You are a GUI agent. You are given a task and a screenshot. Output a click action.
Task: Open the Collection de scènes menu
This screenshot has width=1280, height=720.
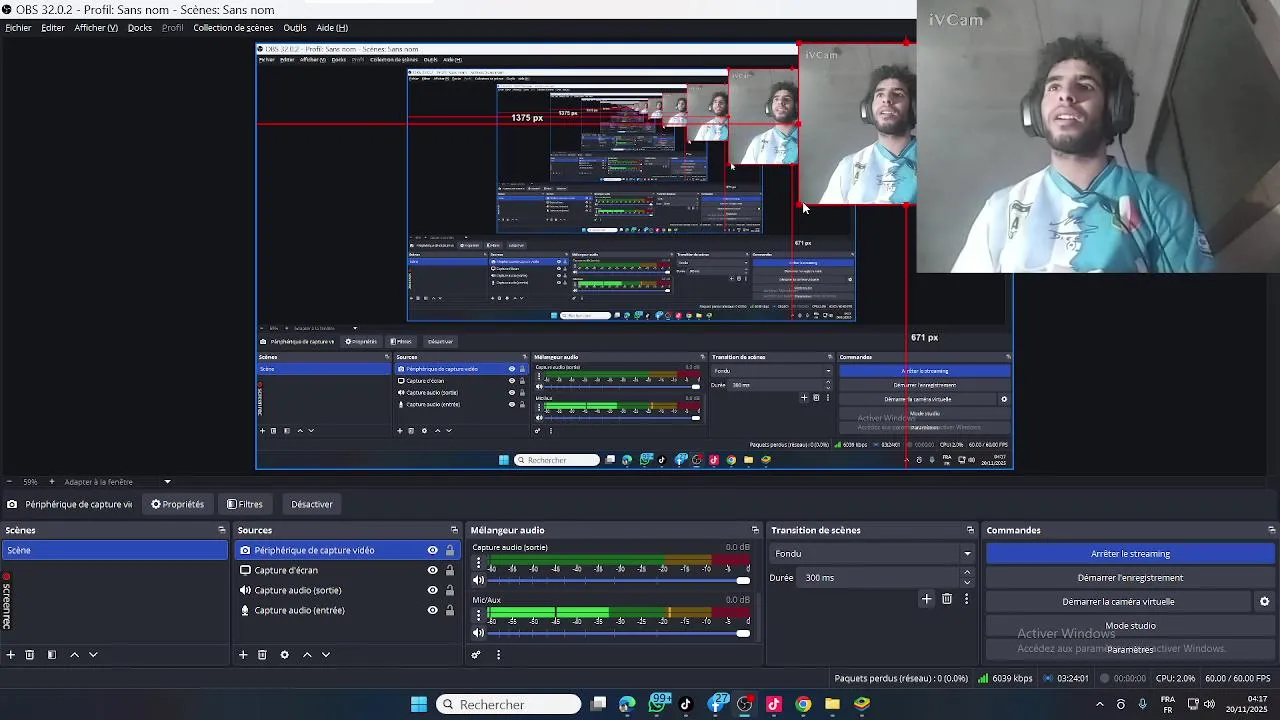[x=233, y=28]
